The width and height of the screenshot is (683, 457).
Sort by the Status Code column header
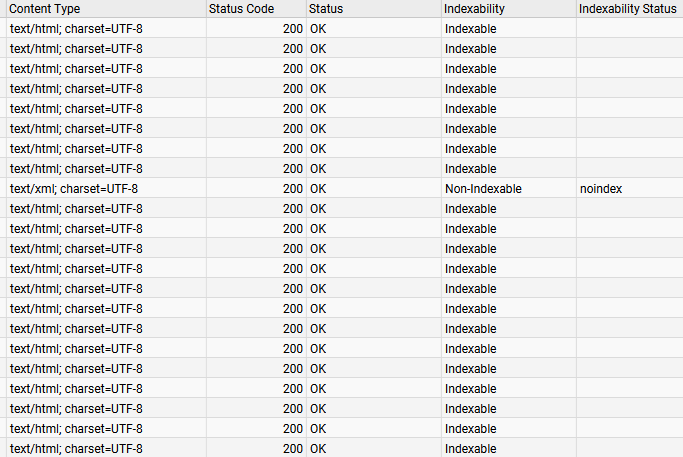[x=240, y=8]
